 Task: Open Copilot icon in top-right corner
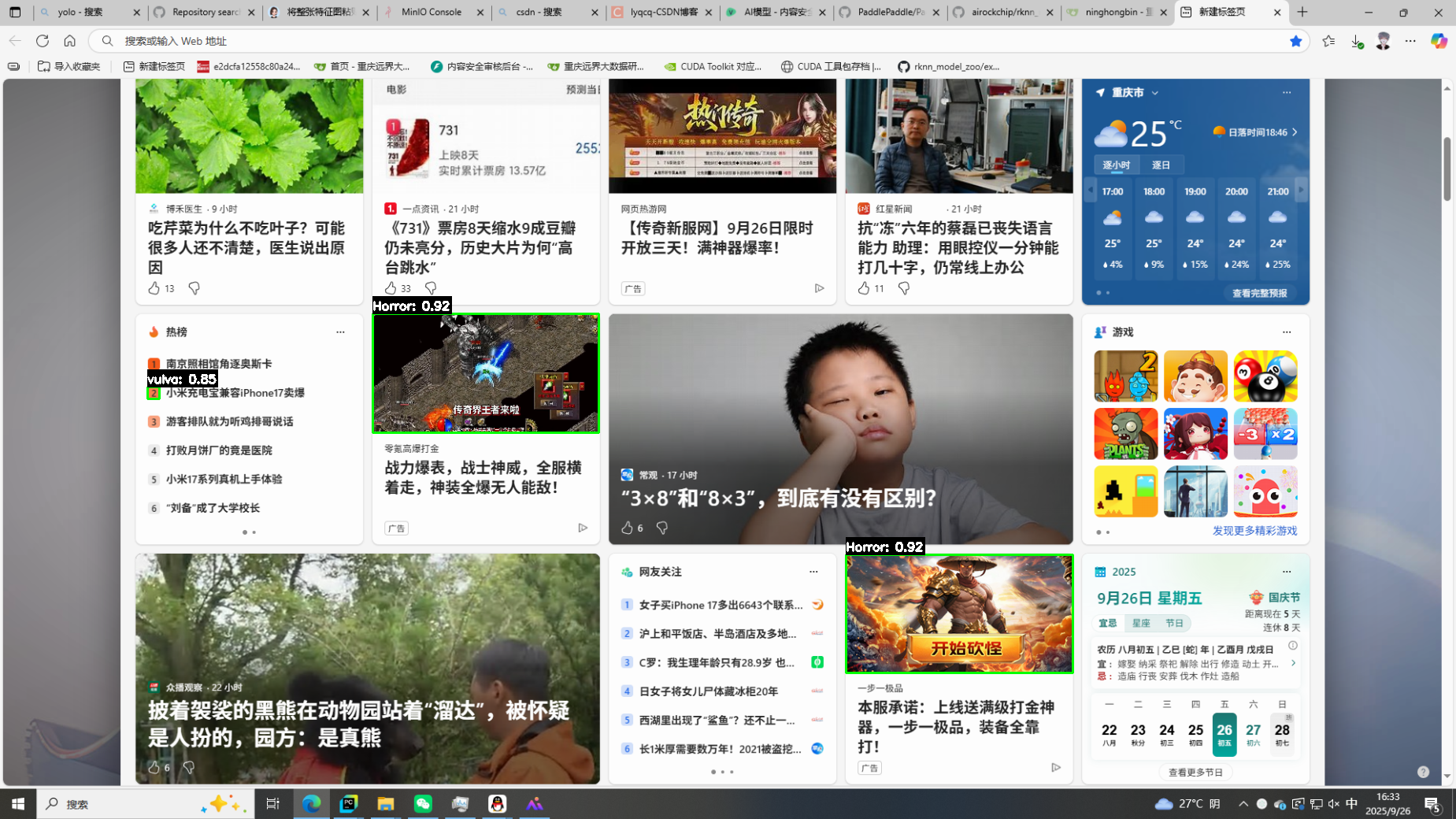[x=1439, y=41]
